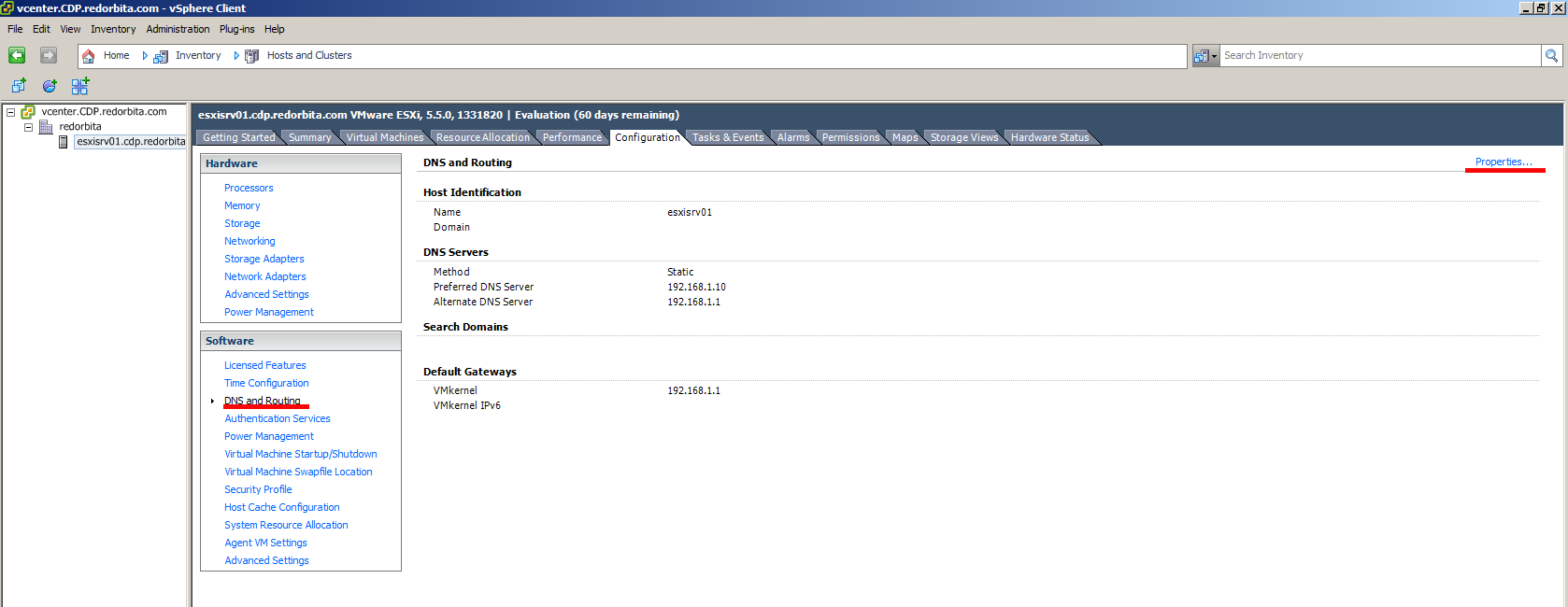Click the Inventory icon in breadcrumb
Viewport: 1568px width, 607px height.
pyautogui.click(x=161, y=56)
